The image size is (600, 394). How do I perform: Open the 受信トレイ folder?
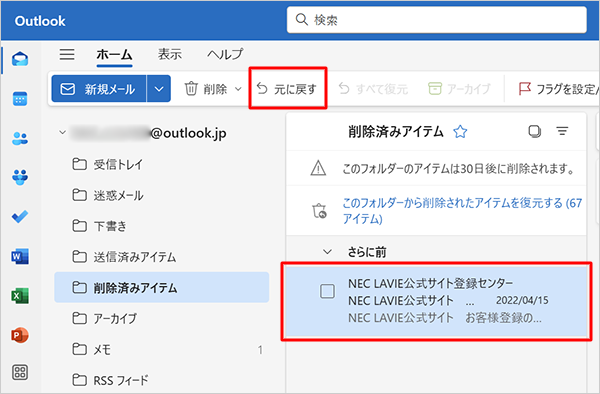click(161, 164)
